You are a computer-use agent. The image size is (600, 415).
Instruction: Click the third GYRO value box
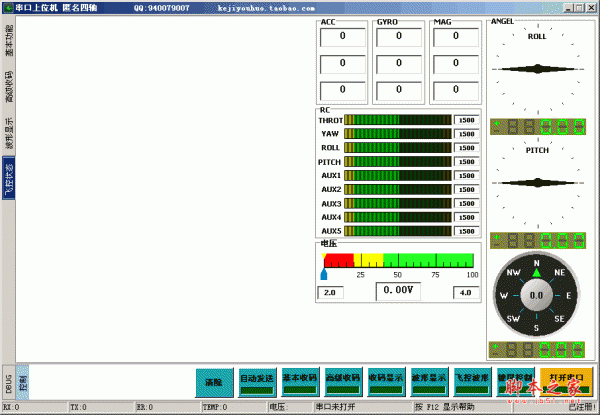click(x=399, y=90)
